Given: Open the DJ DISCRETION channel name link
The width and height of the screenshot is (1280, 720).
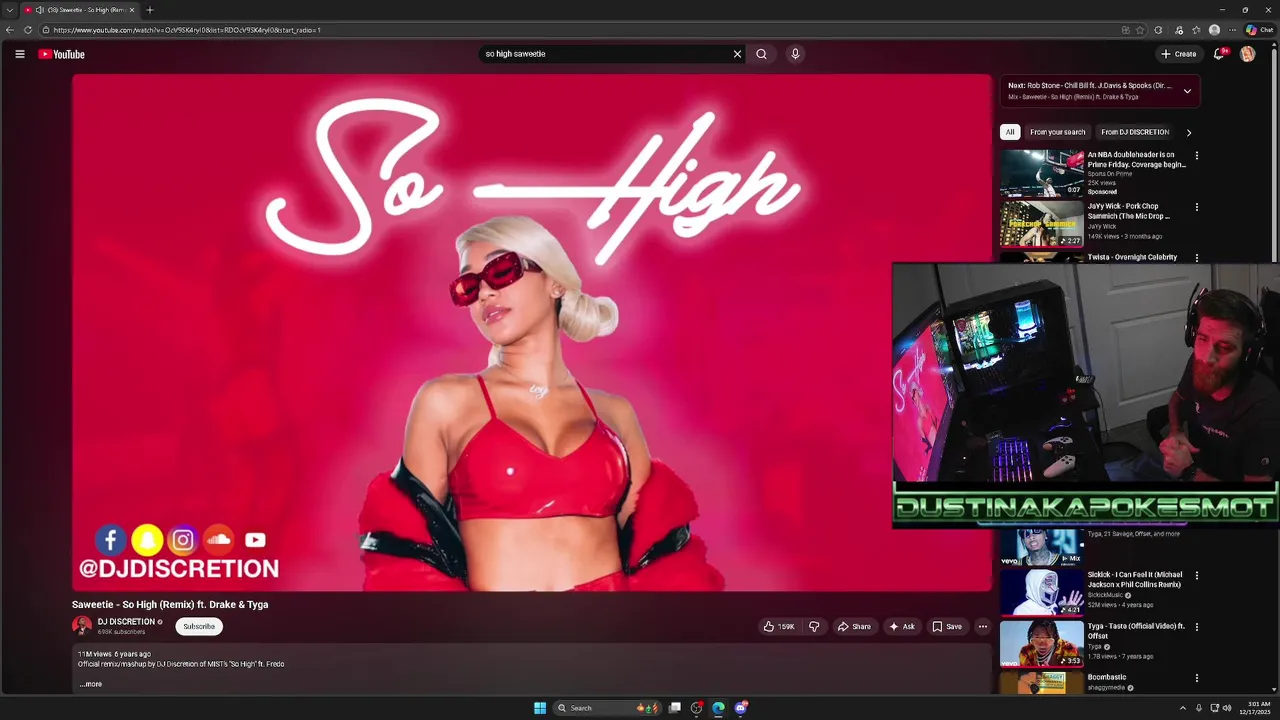Looking at the screenshot, I should pos(126,622).
